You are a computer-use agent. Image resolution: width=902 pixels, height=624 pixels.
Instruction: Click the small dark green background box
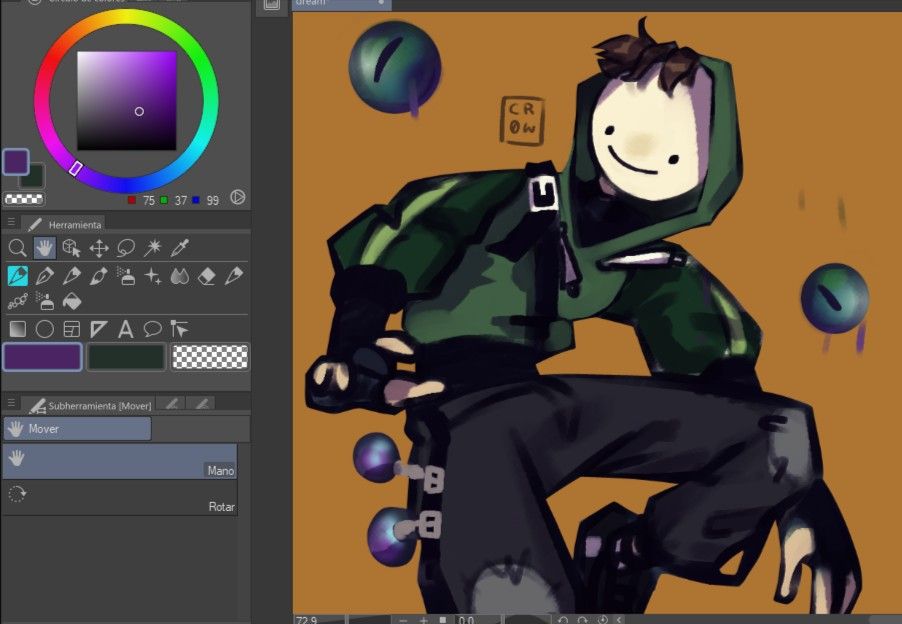tap(35, 178)
